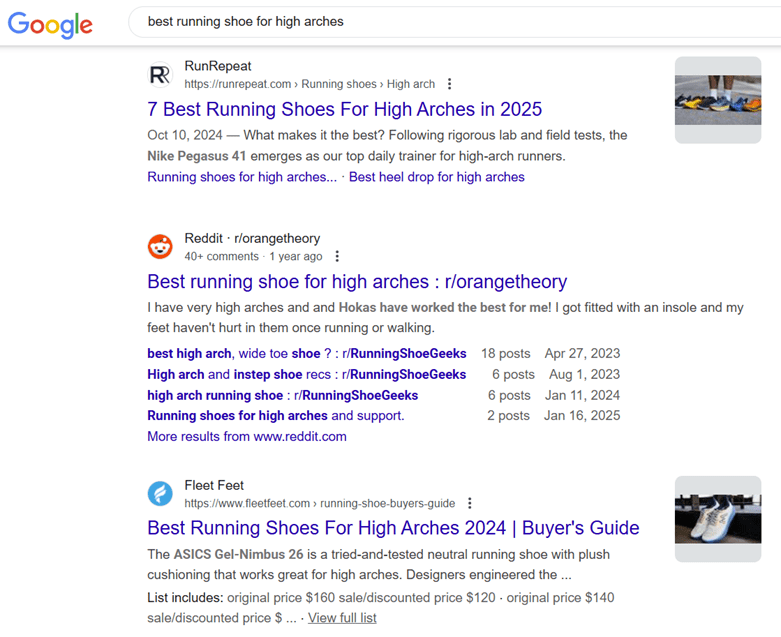Open more options for RunRepeat result
The width and height of the screenshot is (781, 637).
point(449,85)
